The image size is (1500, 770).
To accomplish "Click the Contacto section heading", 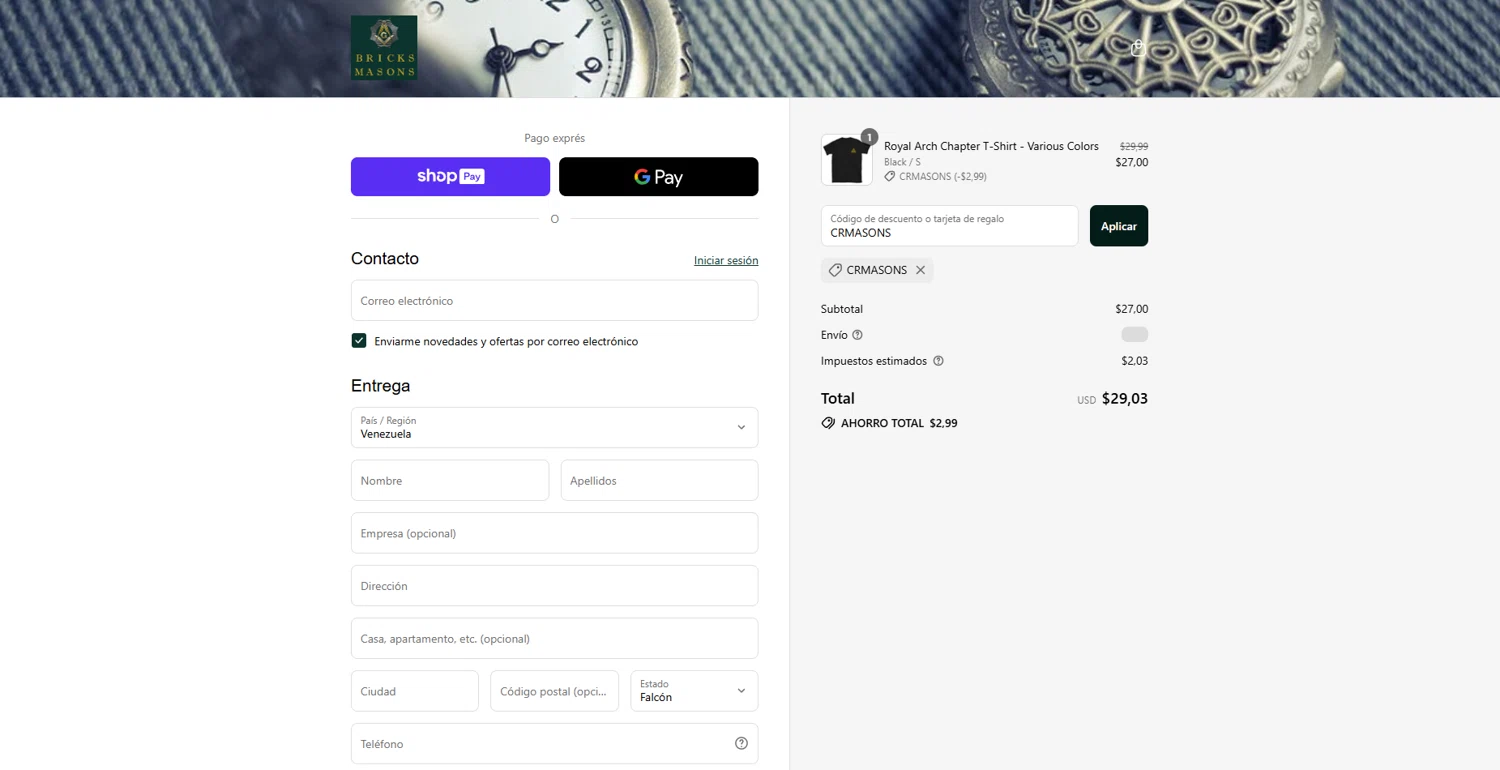I will 385,258.
